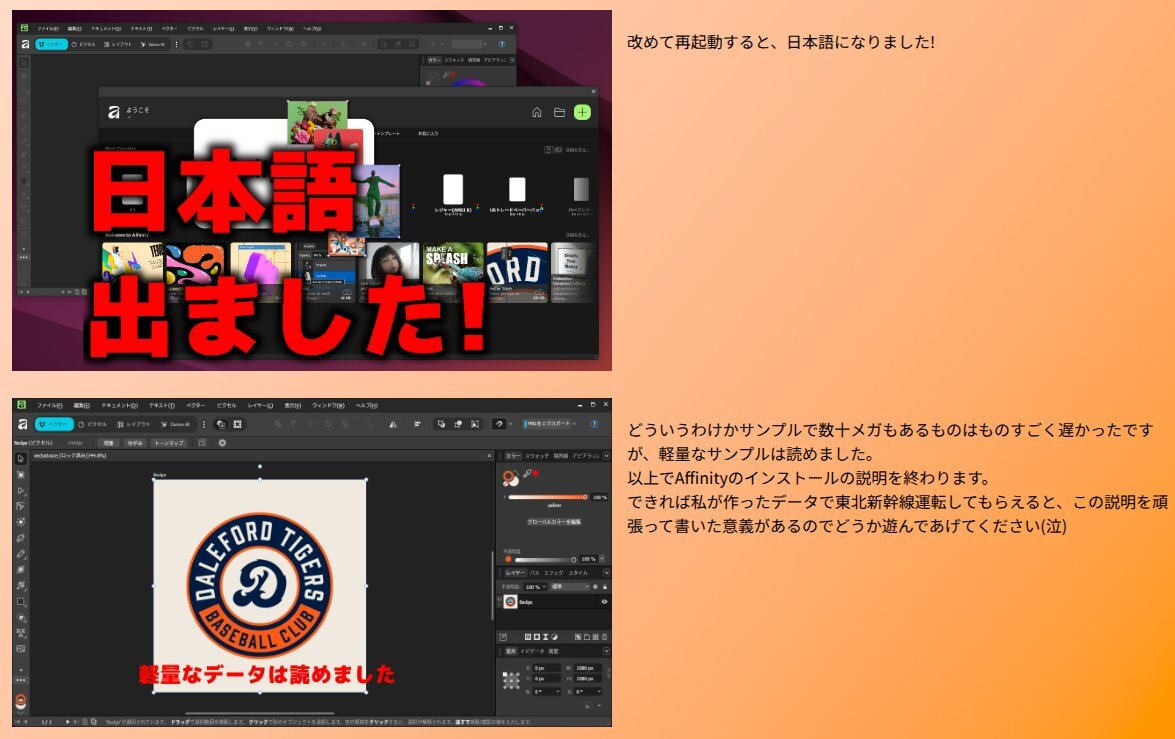Click the three-dots more tools button in lower toolbox
This screenshot has height=739, width=1175.
20,680
